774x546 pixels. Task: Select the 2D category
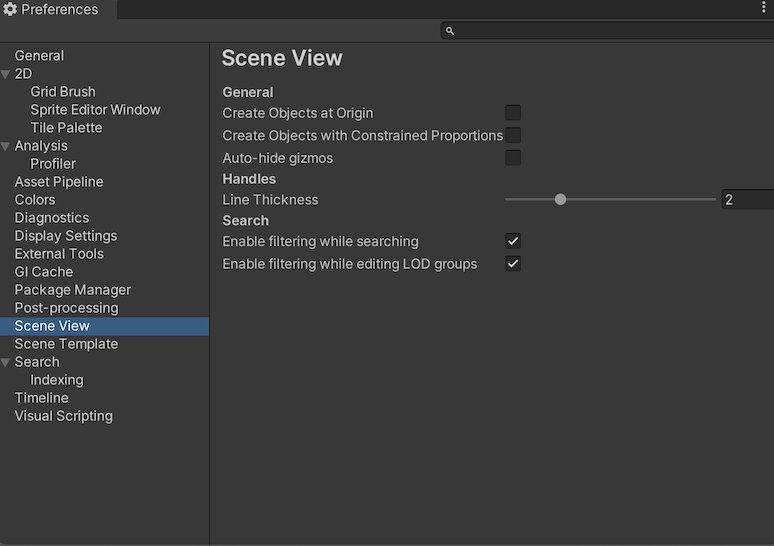(23, 74)
